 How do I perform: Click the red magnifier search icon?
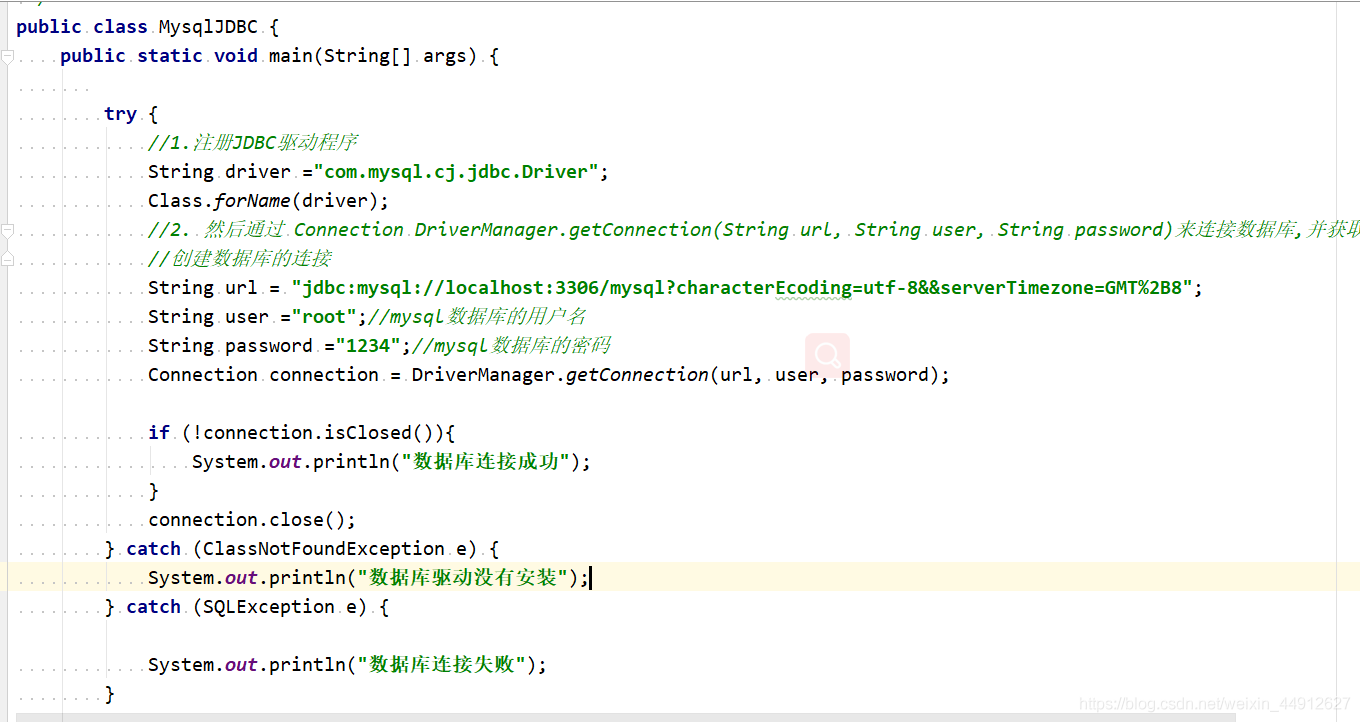point(828,355)
